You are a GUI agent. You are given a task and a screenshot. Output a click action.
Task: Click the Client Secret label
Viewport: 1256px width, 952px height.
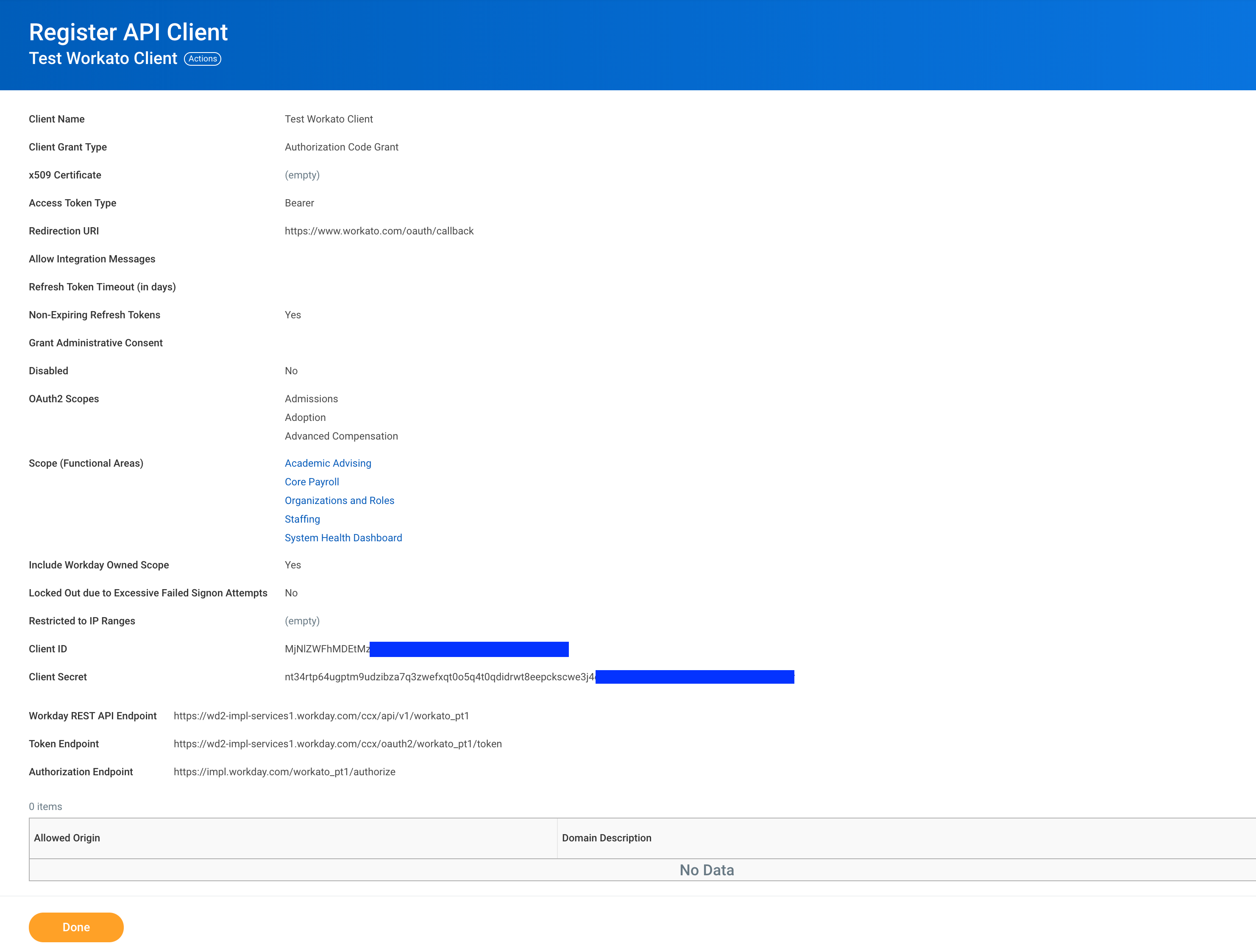click(58, 676)
